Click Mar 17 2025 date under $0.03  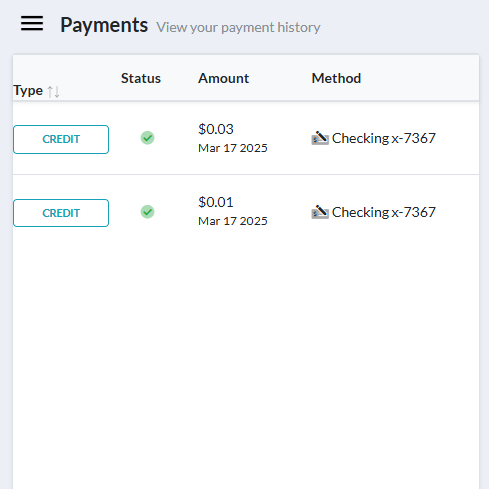(233, 148)
